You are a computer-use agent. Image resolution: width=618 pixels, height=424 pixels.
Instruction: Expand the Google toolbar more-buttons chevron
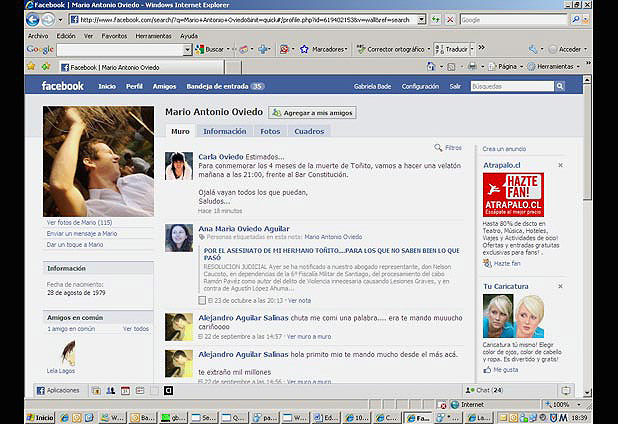tap(481, 48)
